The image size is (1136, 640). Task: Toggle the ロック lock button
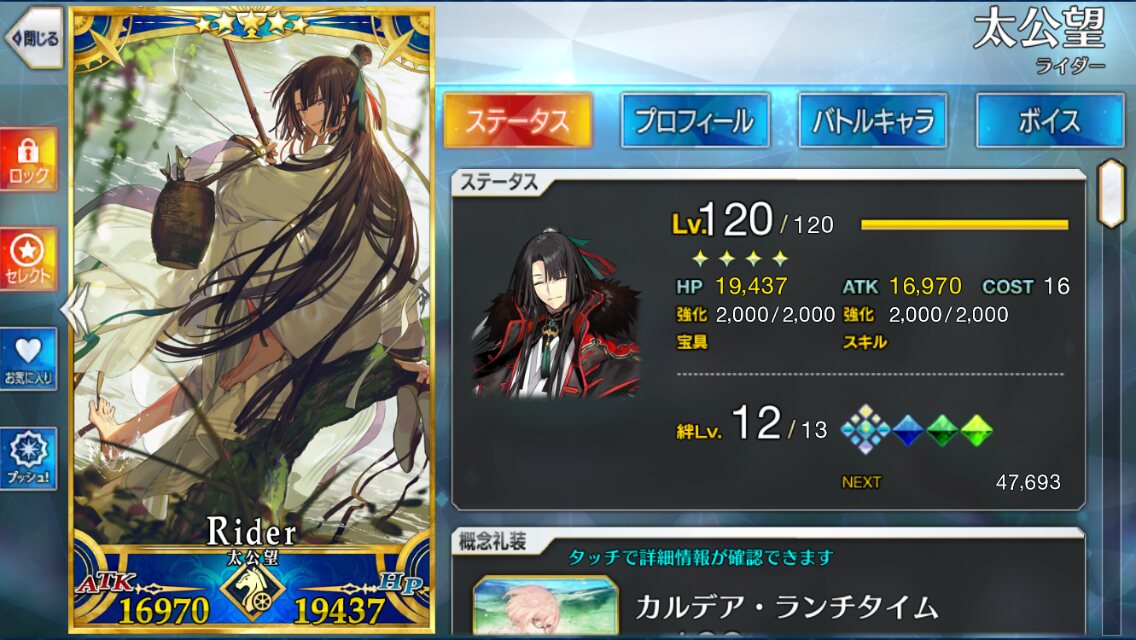pos(28,160)
